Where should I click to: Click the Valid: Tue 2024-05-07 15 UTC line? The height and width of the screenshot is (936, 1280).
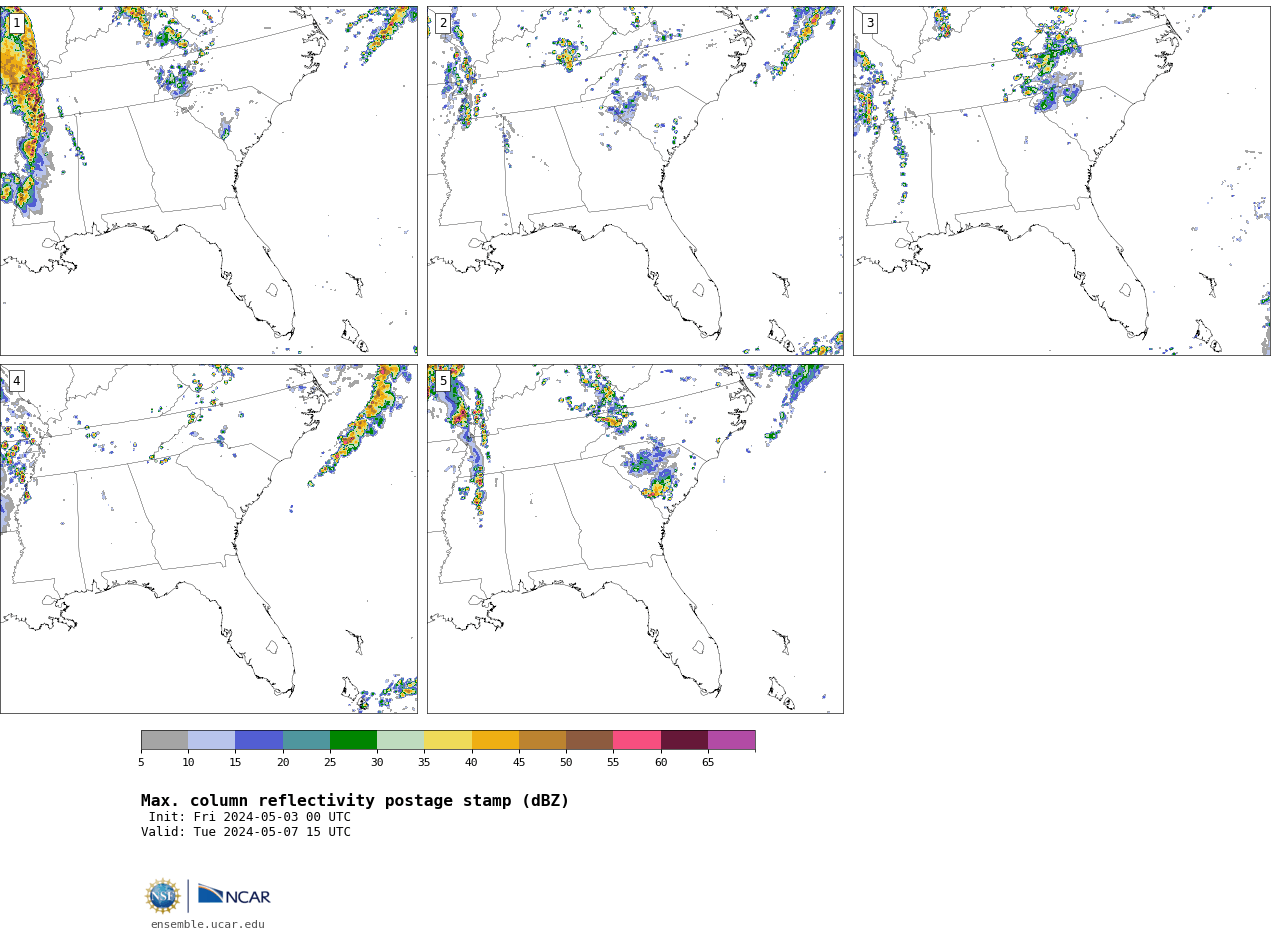pos(246,832)
